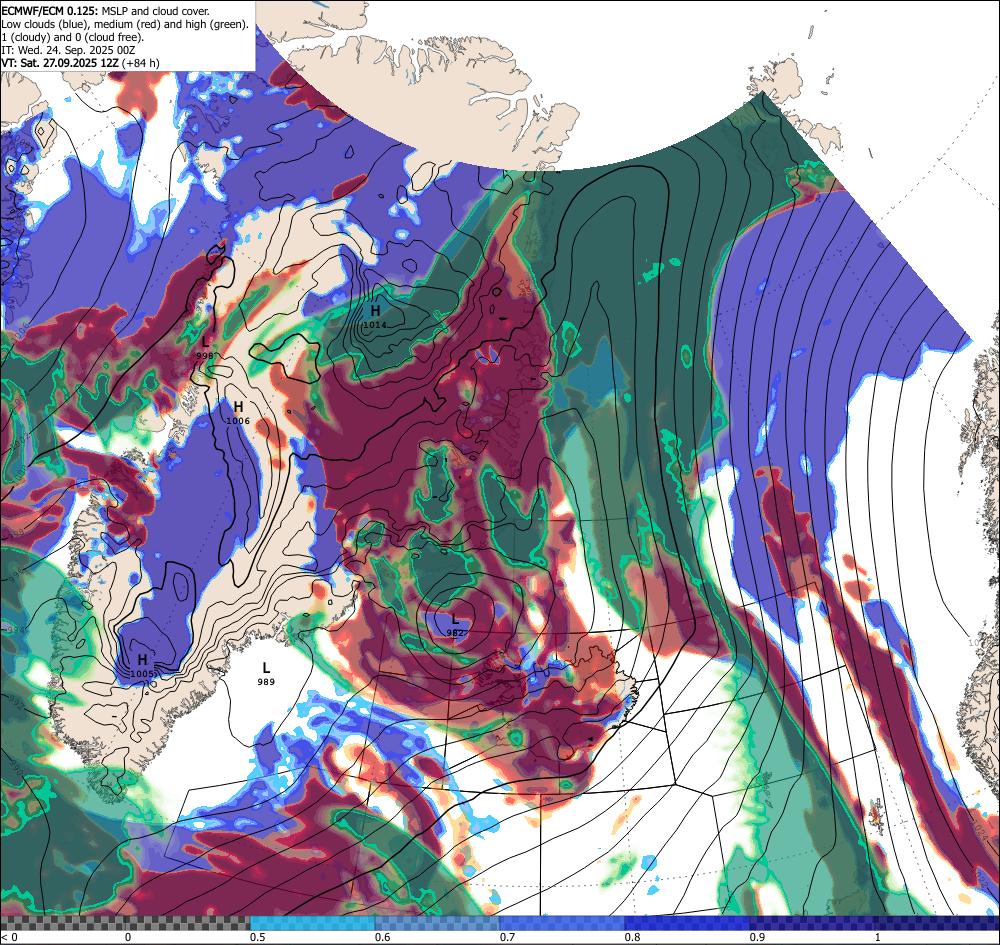
Task: Click the '0.7' colorbar label
Action: (508, 937)
